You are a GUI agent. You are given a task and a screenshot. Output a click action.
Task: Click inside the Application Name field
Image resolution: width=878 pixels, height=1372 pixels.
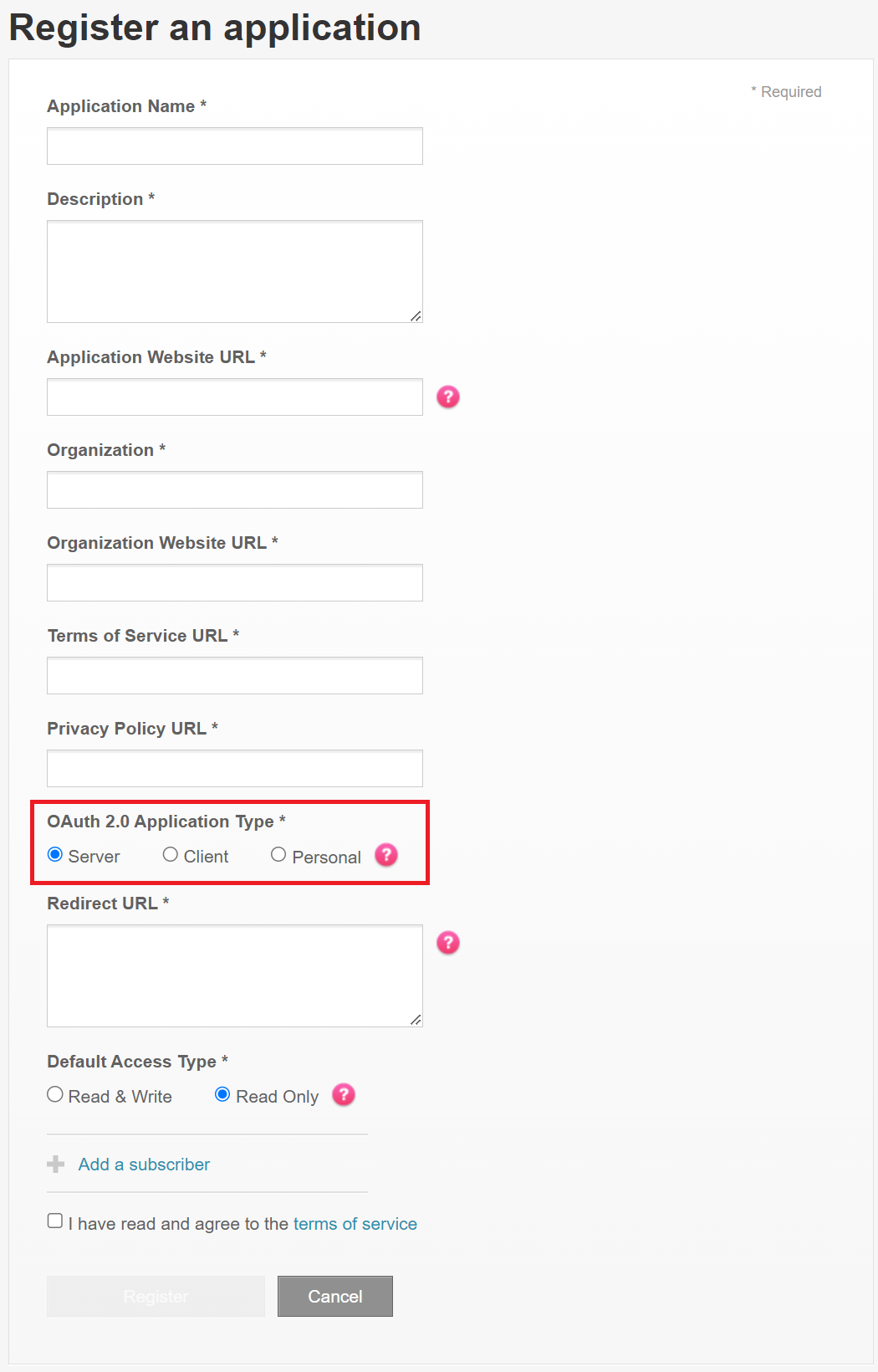click(x=234, y=146)
